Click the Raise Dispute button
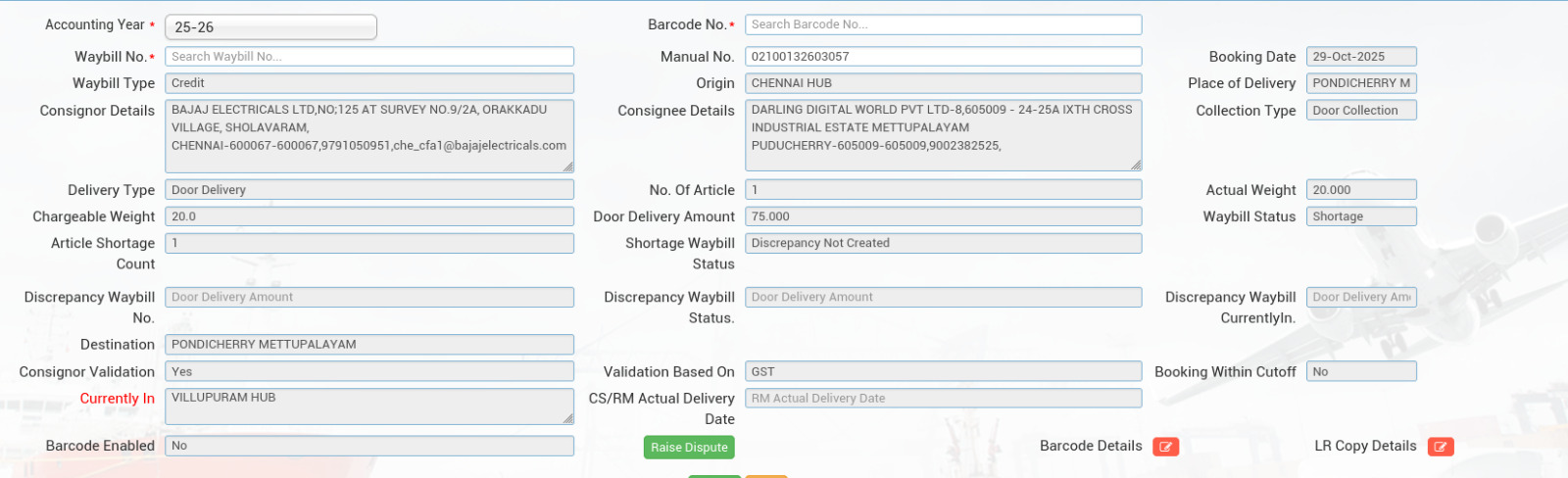This screenshot has width=1568, height=478. click(689, 447)
